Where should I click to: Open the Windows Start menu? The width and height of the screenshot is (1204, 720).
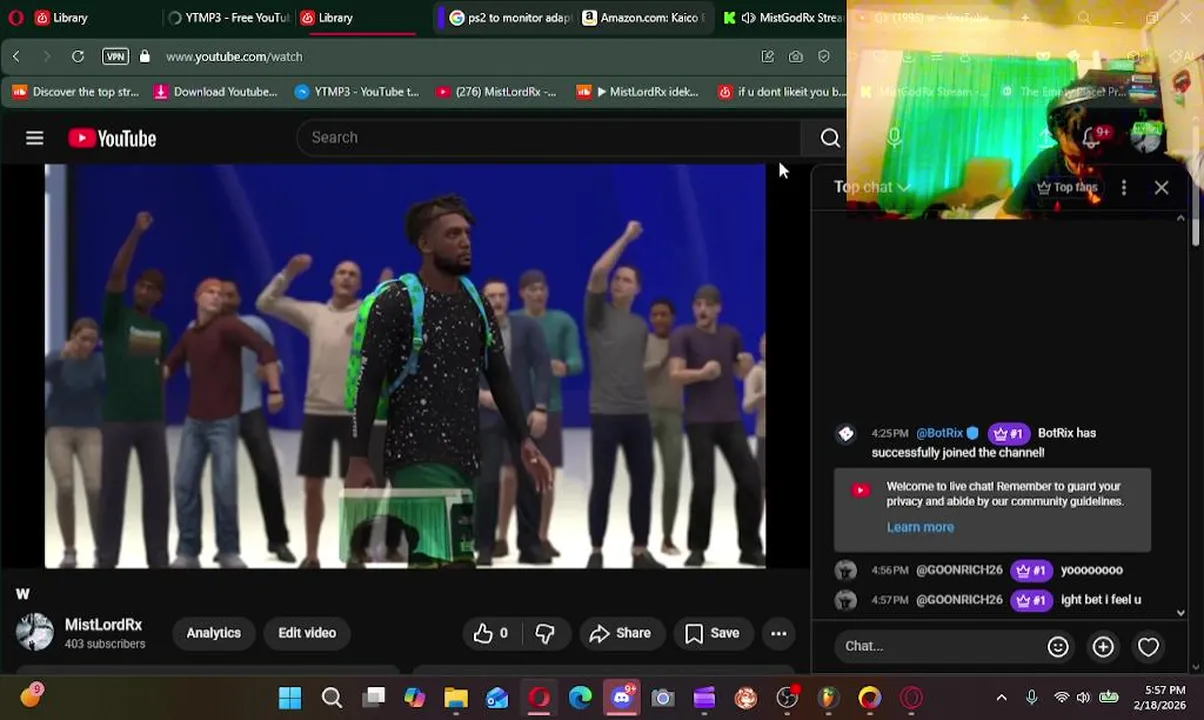tap(290, 697)
